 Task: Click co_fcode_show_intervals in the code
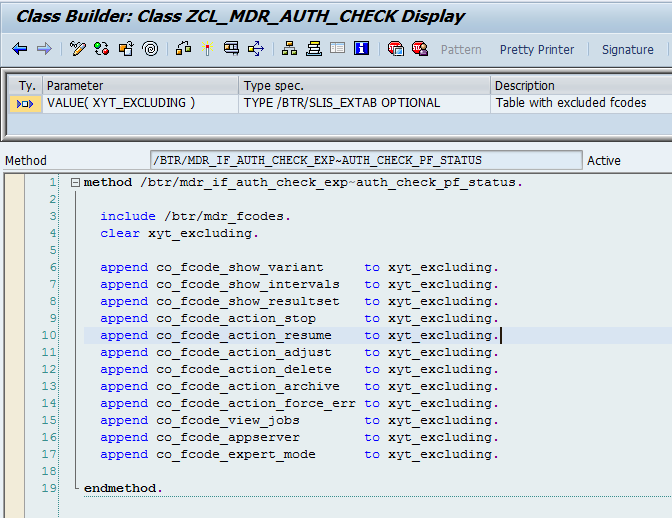pos(248,285)
